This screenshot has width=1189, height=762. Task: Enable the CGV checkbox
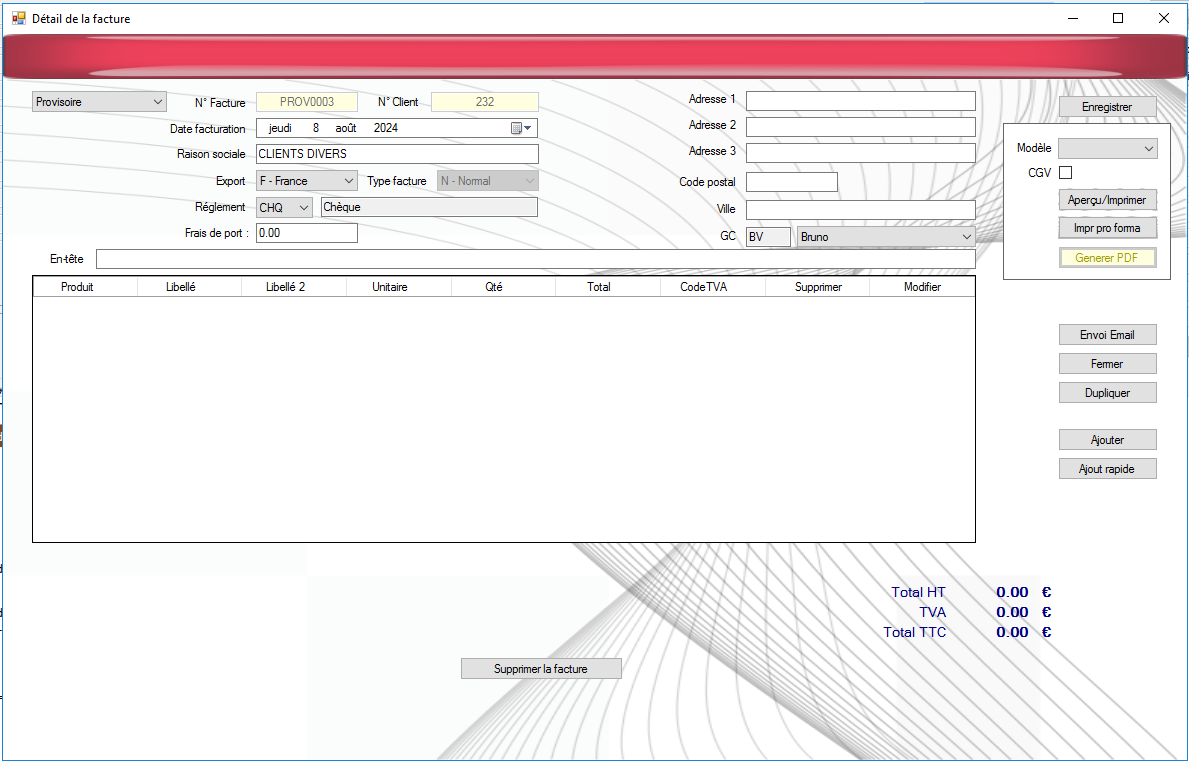1065,173
